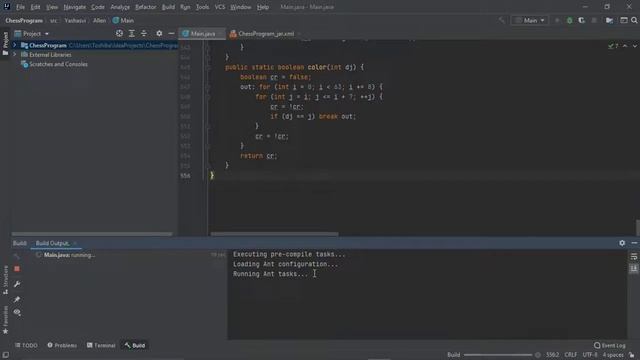Open the Problems tool window

point(62,345)
